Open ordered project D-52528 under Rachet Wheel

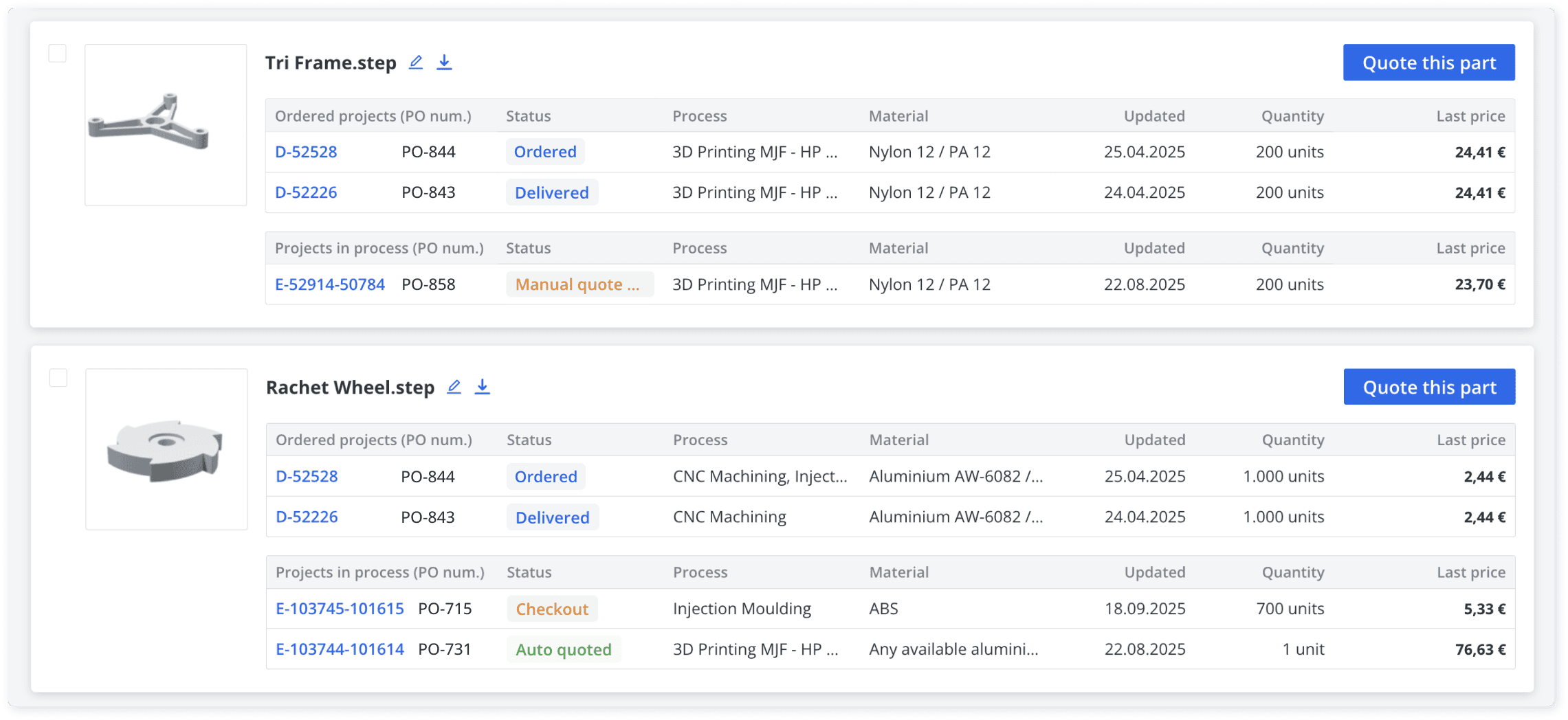[307, 476]
